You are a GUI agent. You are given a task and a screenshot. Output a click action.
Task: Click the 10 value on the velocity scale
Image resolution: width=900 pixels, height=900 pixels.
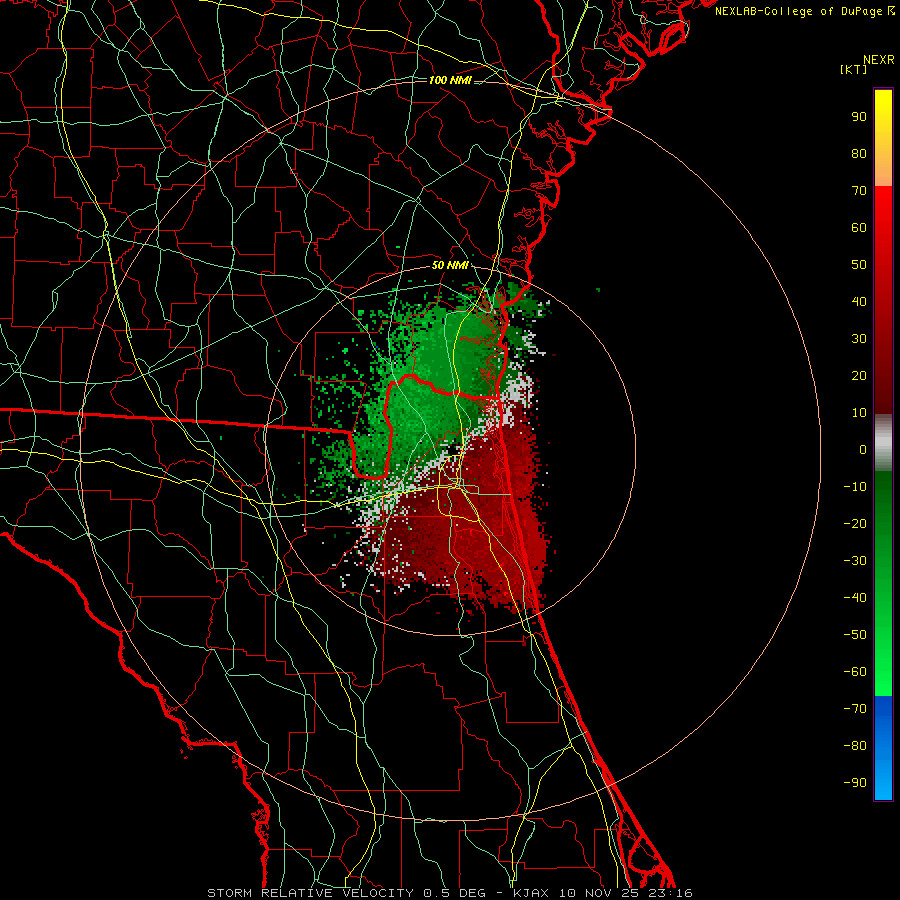pos(859,413)
